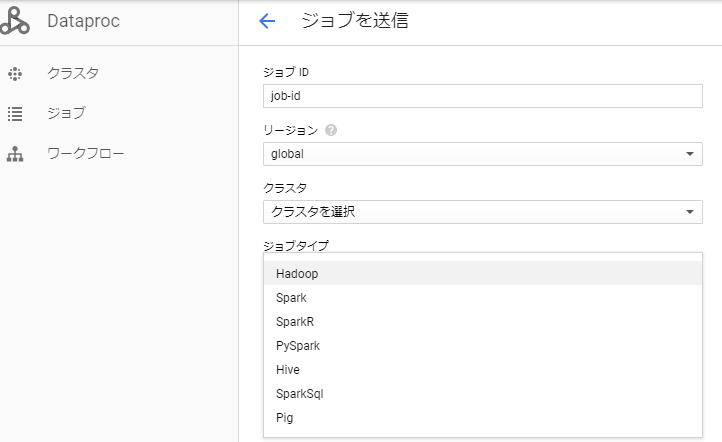
Task: Open the クラスタを選択 dropdown
Action: pyautogui.click(x=483, y=212)
